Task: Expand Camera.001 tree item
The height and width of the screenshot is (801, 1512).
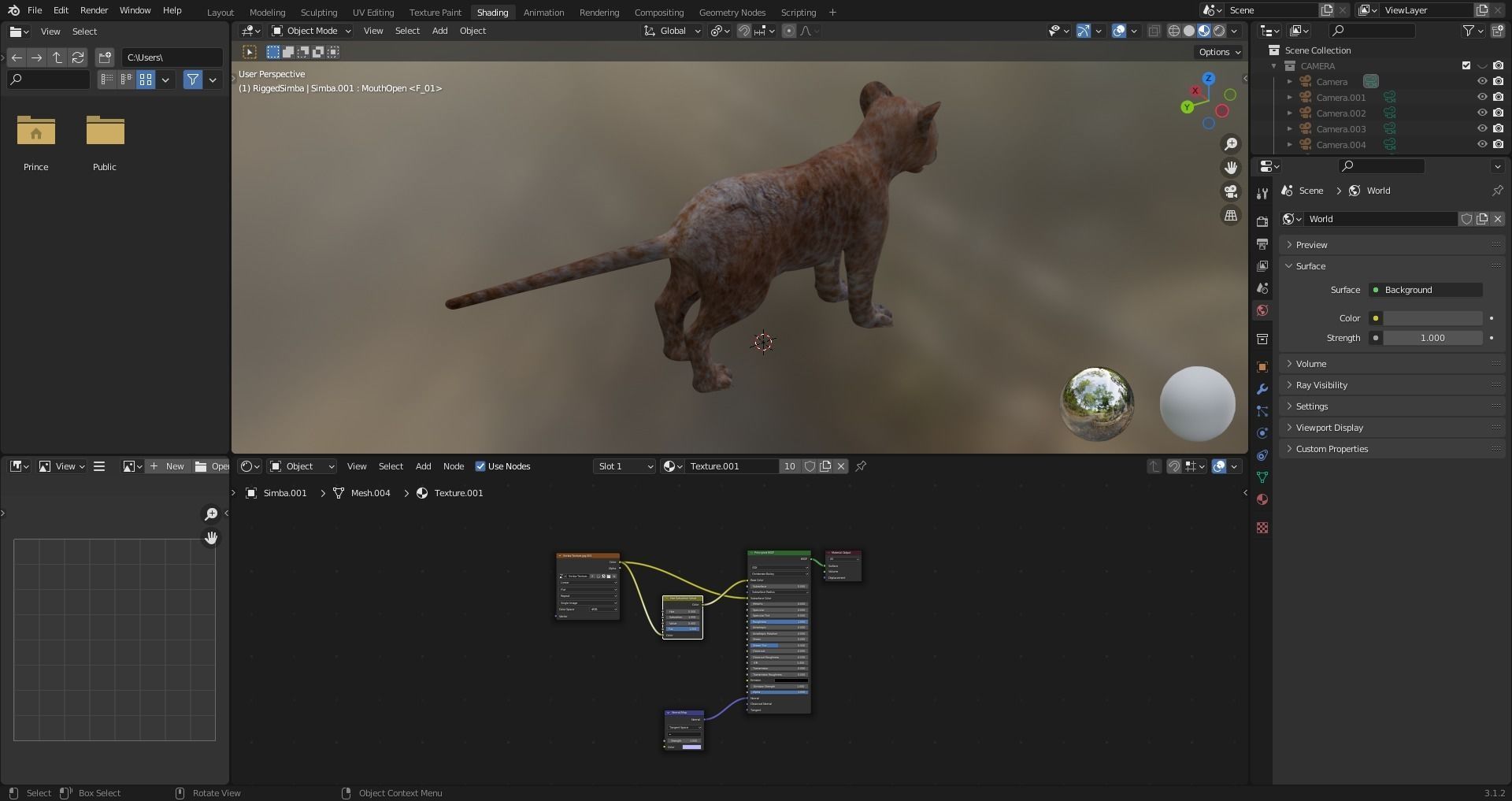Action: coord(1289,98)
